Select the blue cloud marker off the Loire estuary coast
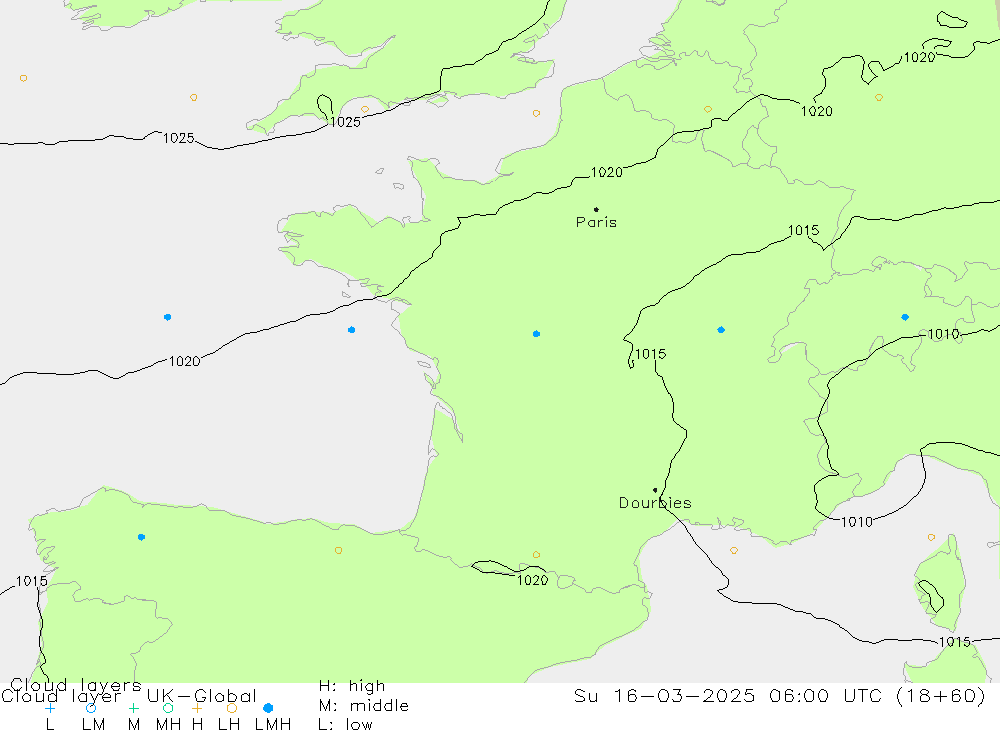Viewport: 1000px width, 733px height. point(351,330)
